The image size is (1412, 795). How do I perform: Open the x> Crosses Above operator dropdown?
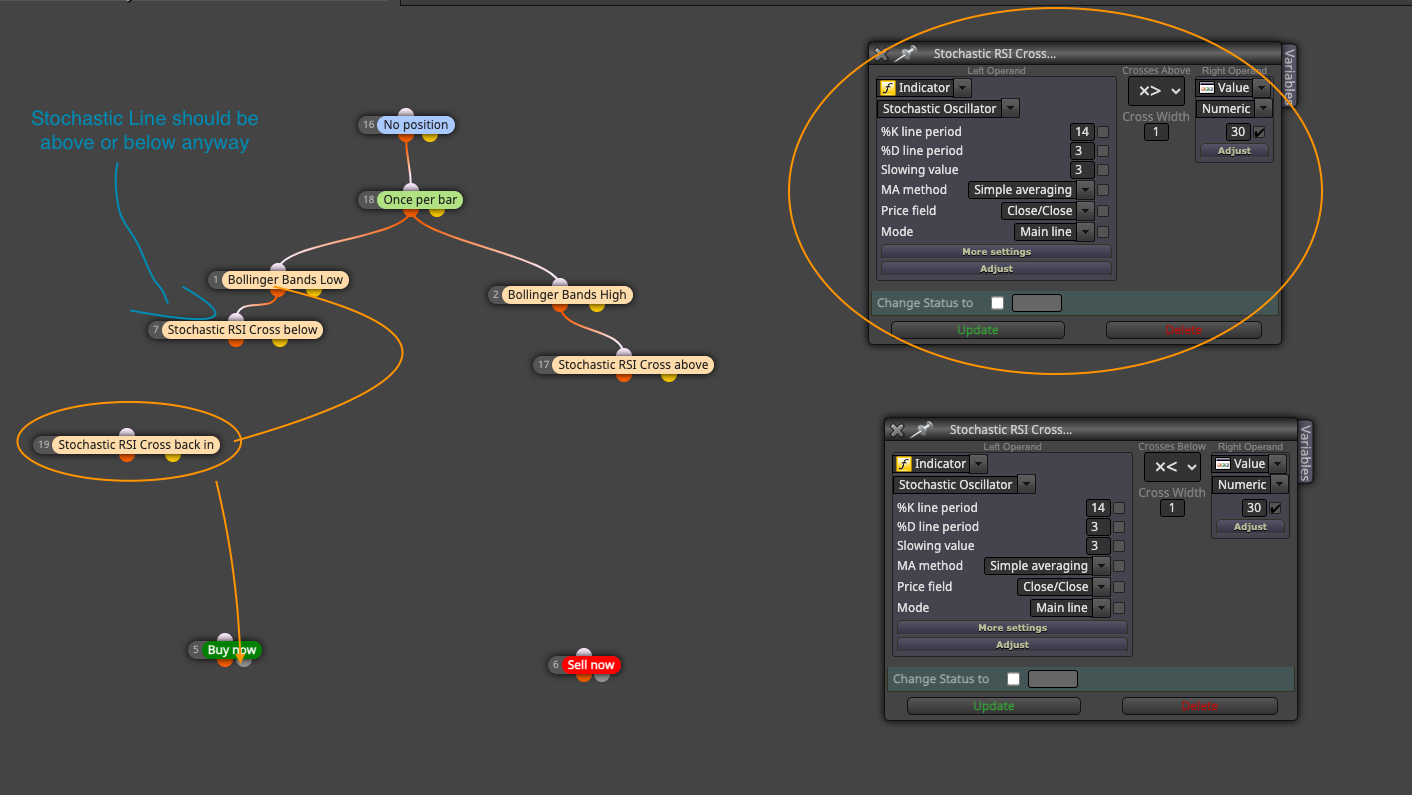click(1156, 91)
